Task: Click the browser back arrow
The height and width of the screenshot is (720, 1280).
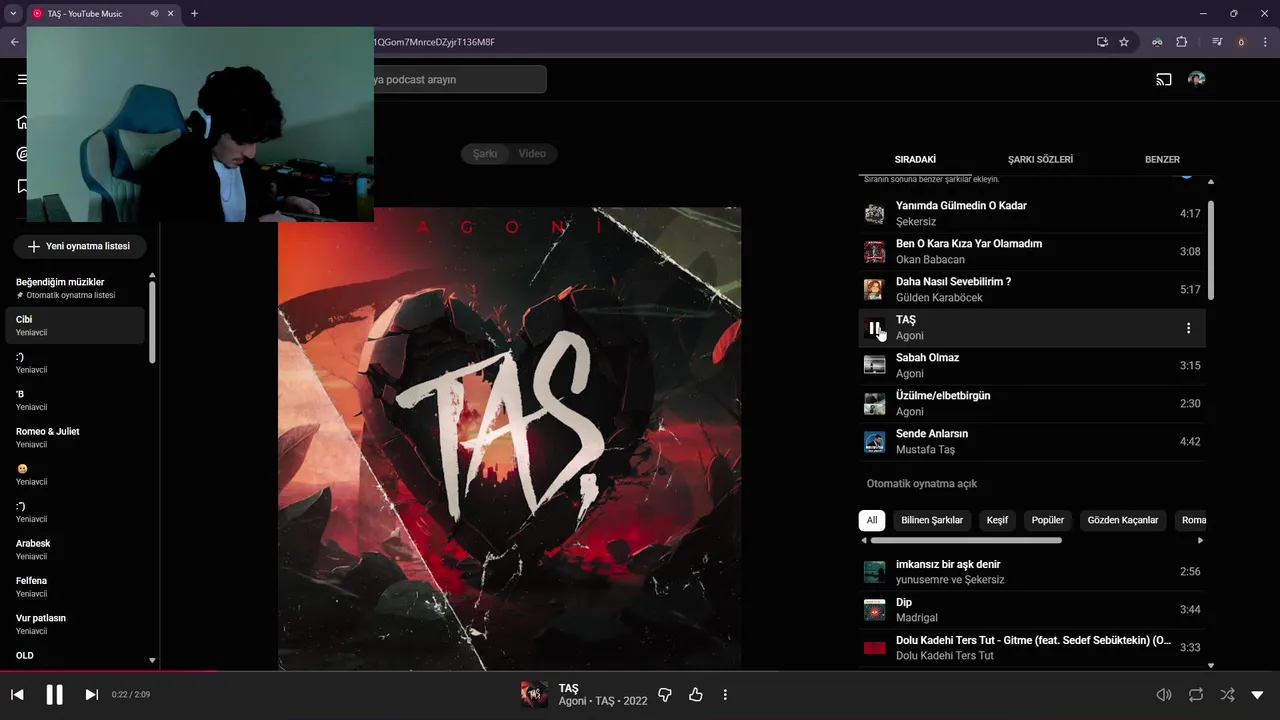Action: click(x=14, y=42)
